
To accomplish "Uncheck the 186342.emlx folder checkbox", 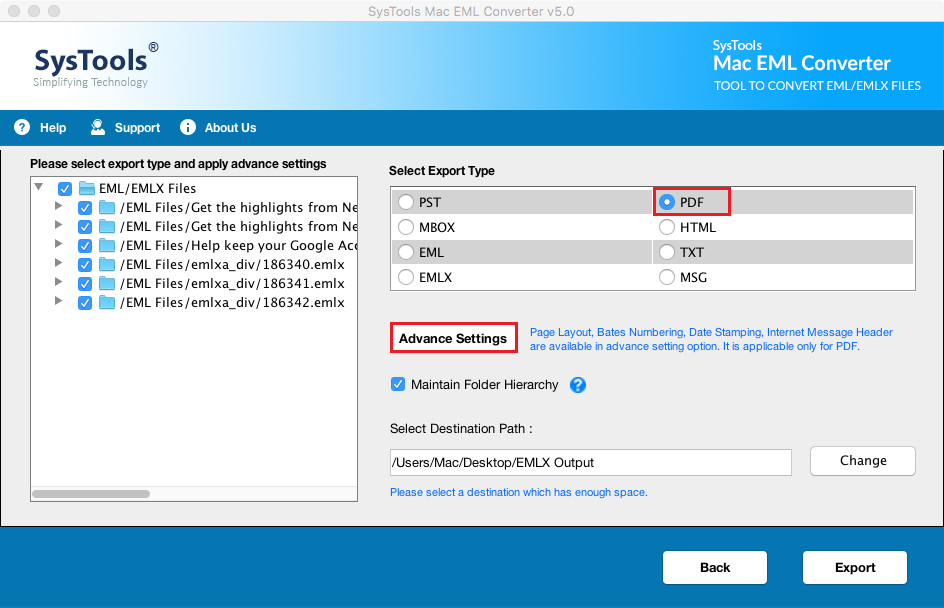I will click(85, 303).
